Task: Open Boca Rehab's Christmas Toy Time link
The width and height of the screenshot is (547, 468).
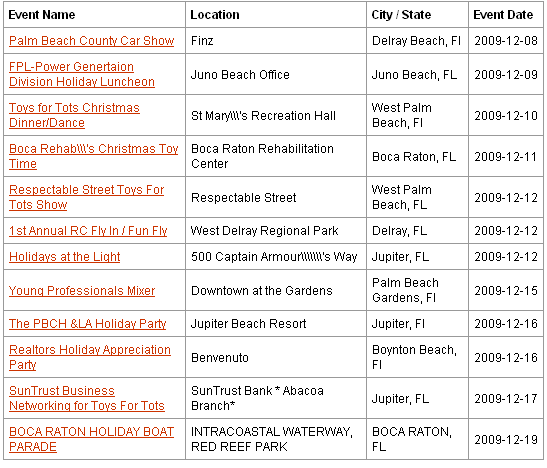Action: tap(93, 156)
